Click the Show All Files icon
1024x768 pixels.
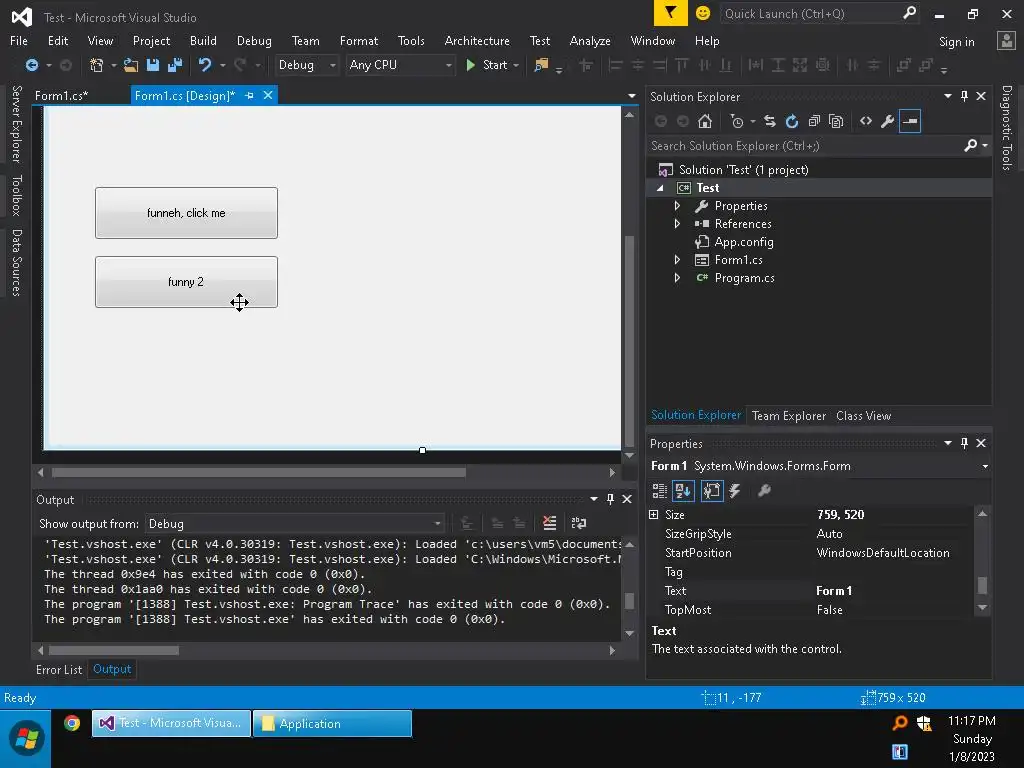tap(836, 121)
